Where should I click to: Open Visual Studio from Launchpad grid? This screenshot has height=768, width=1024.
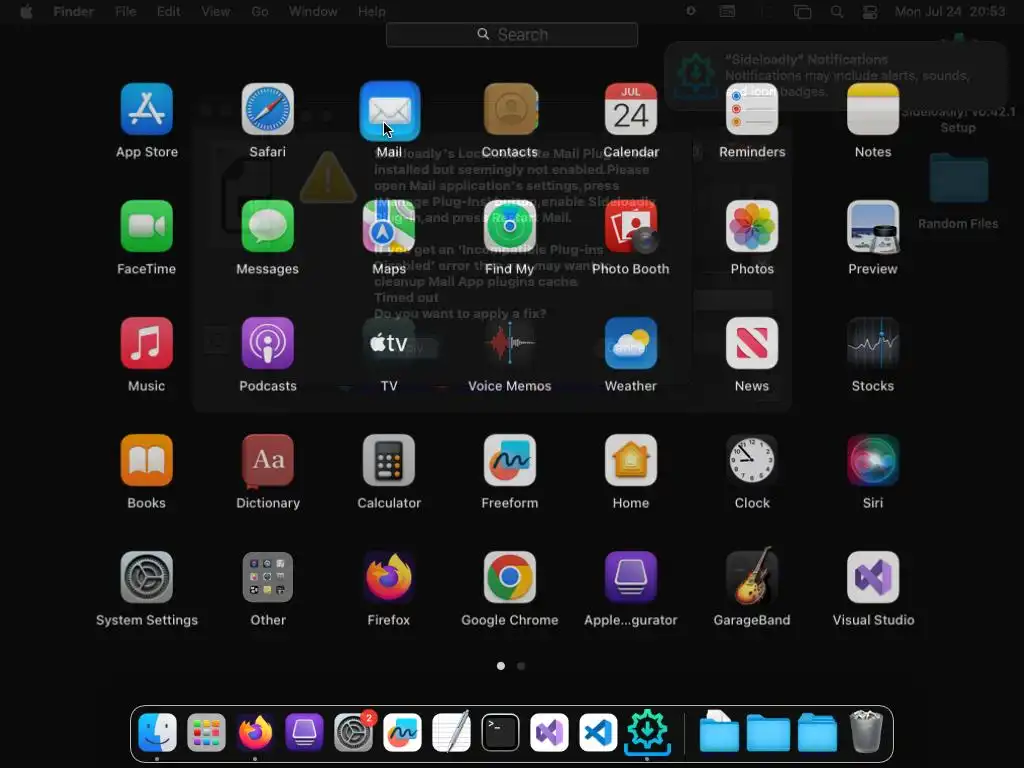[873, 577]
